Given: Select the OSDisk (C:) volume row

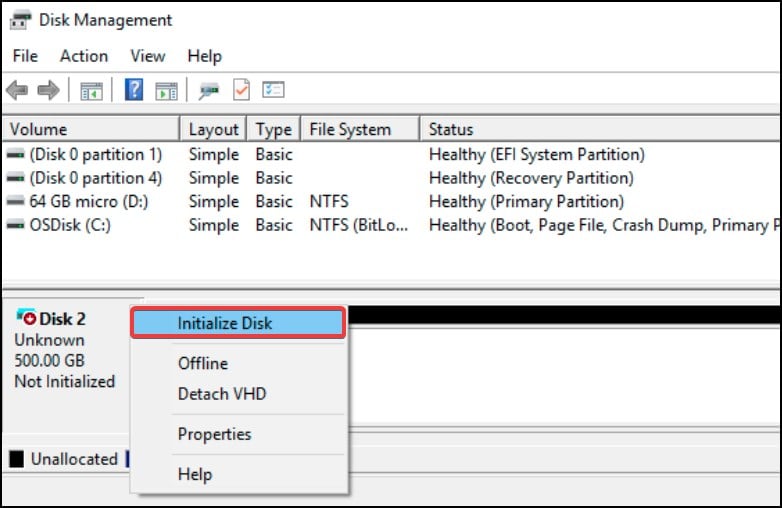Looking at the screenshot, I should coord(70,225).
